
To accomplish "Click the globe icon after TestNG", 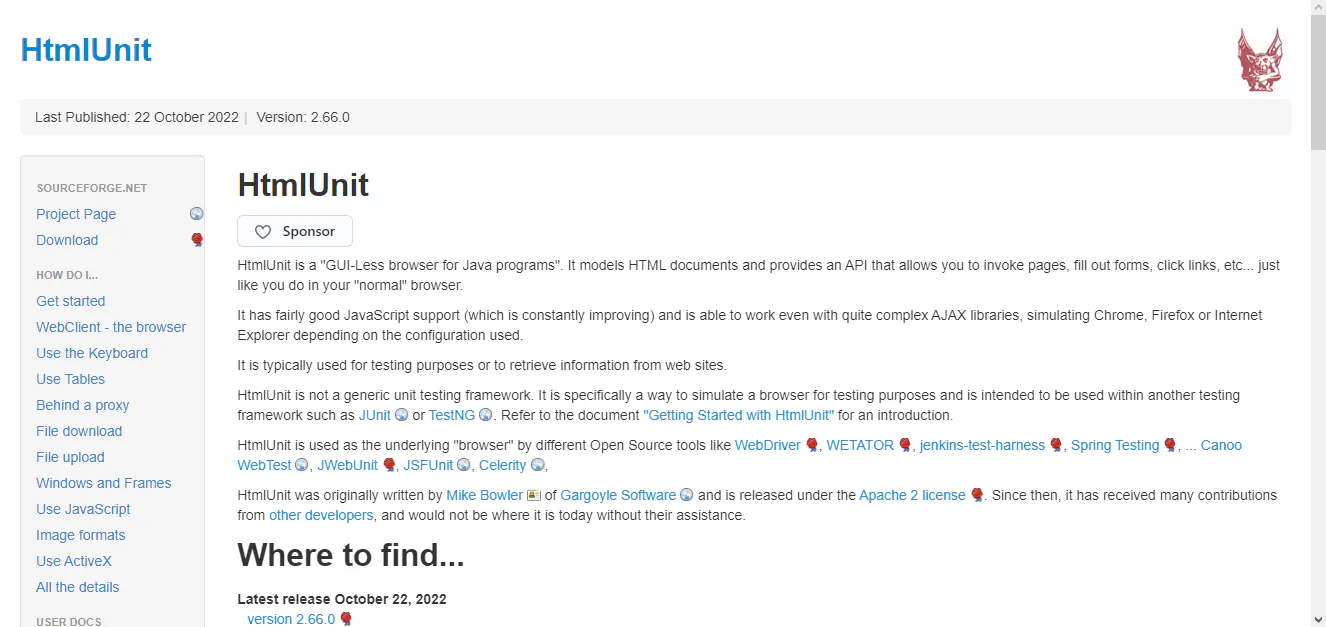I will [x=485, y=414].
